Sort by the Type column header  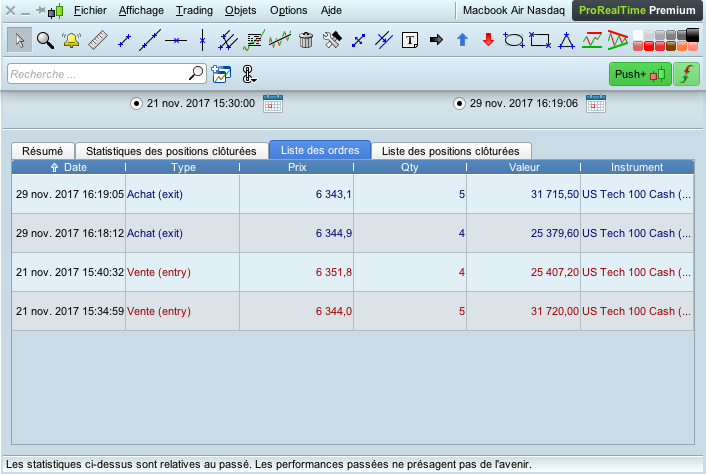click(183, 167)
